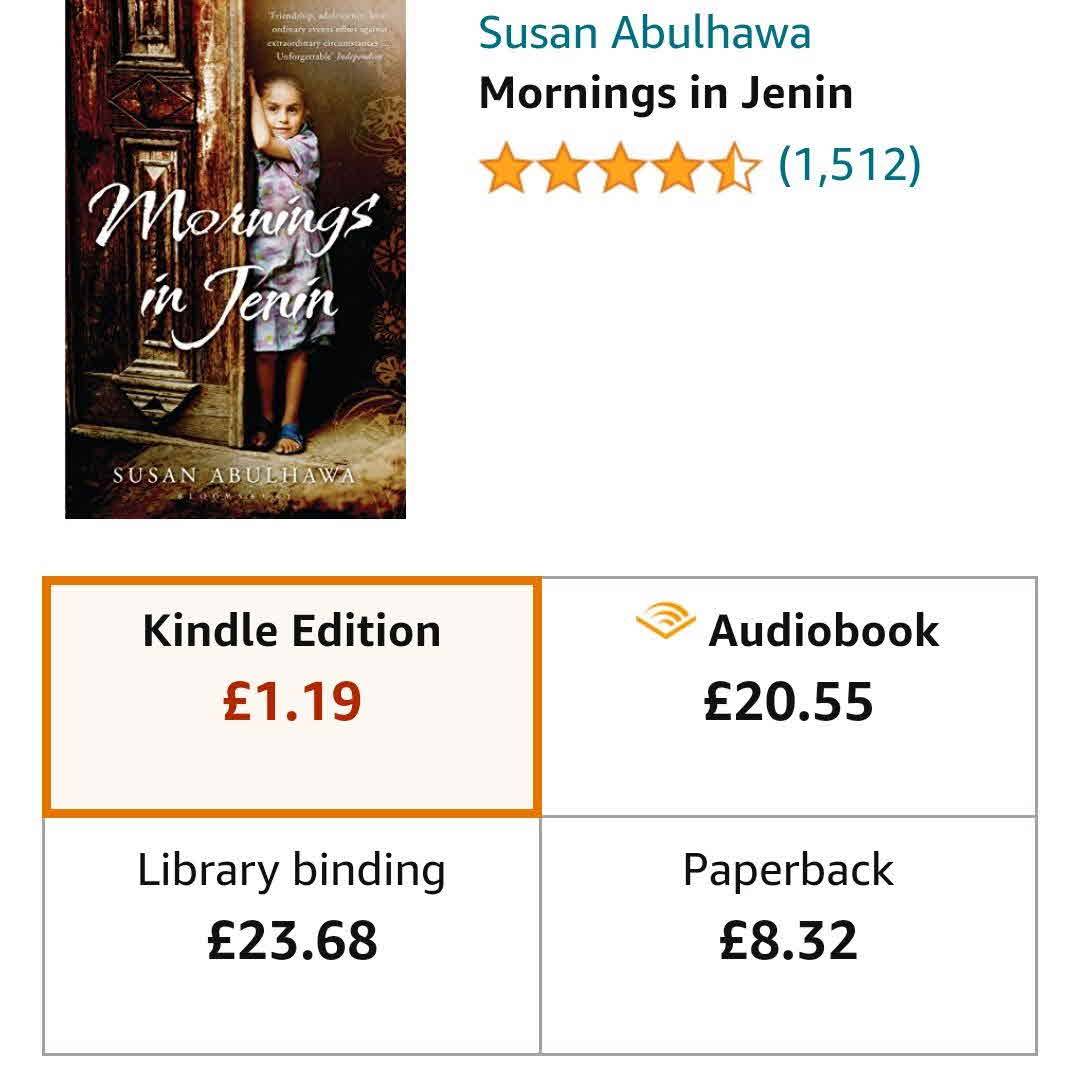Click author name printed on book cover
Screen dimensions: 1079x1079
click(234, 475)
